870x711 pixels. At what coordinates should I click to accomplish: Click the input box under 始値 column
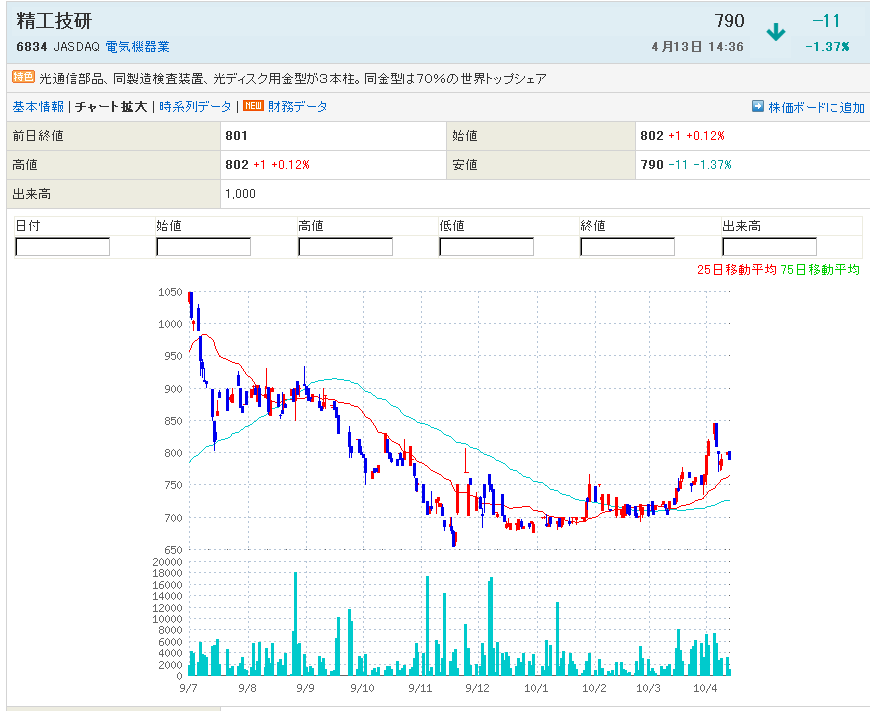pyautogui.click(x=203, y=246)
